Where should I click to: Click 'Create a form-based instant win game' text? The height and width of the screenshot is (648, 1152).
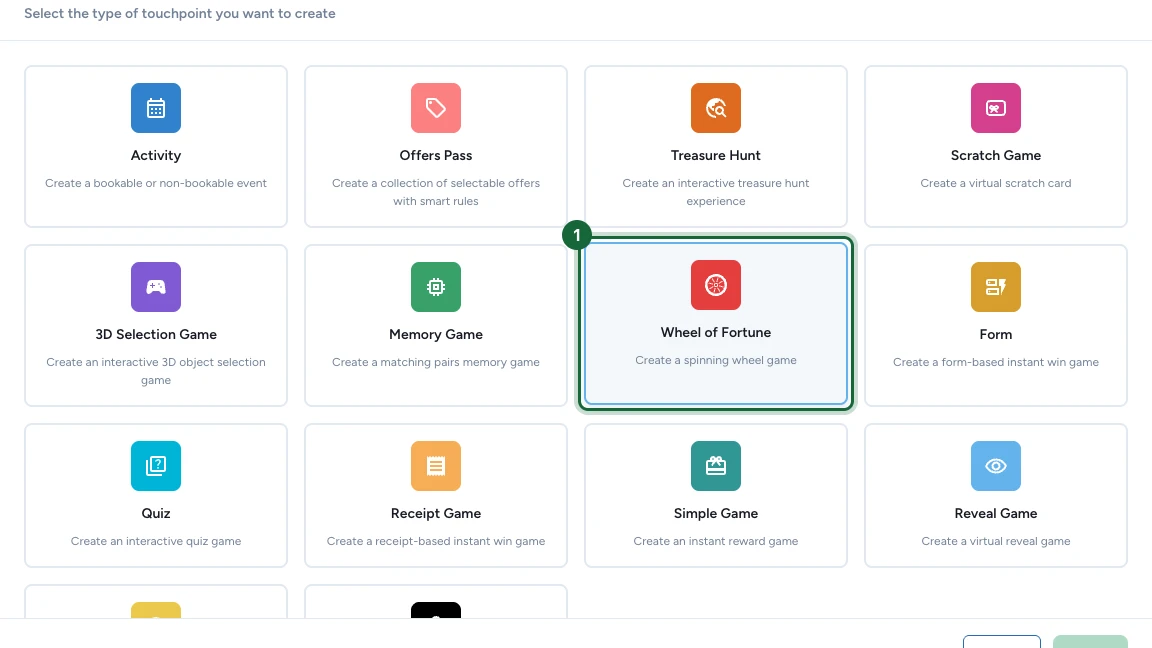pyautogui.click(x=996, y=362)
